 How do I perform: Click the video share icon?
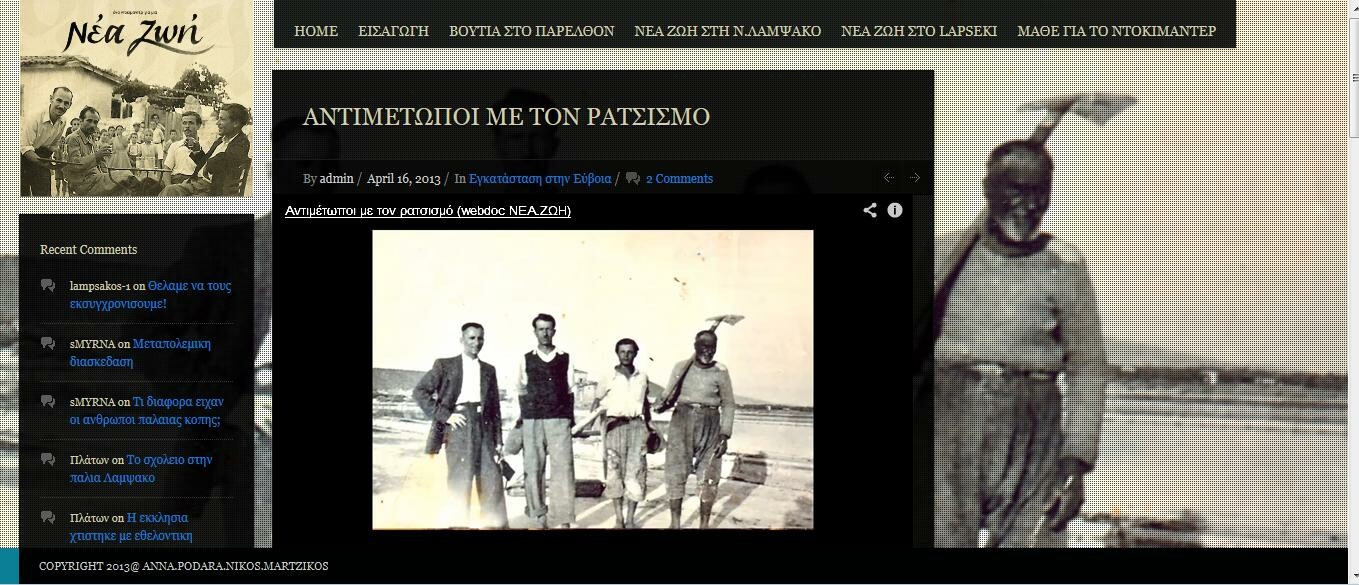click(x=870, y=210)
